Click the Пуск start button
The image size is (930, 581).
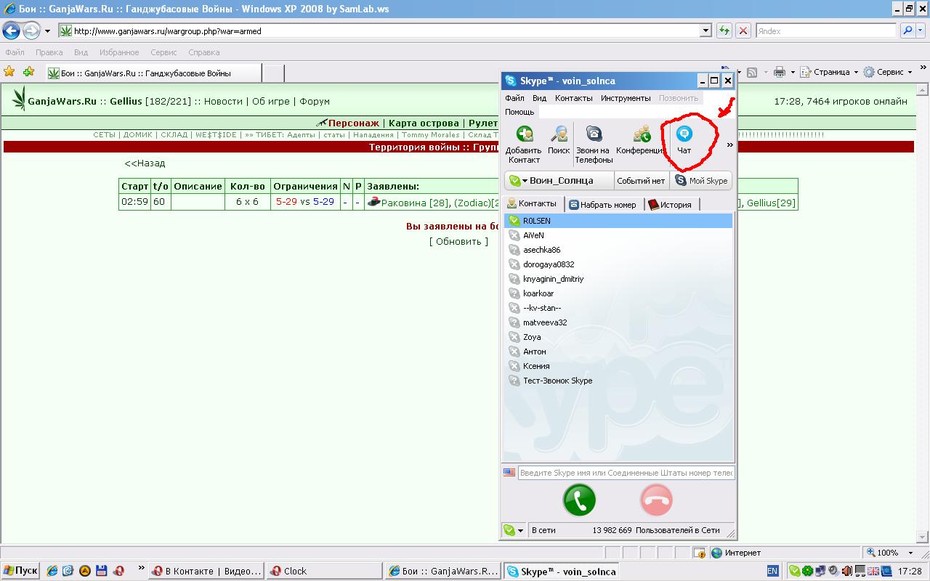point(20,571)
